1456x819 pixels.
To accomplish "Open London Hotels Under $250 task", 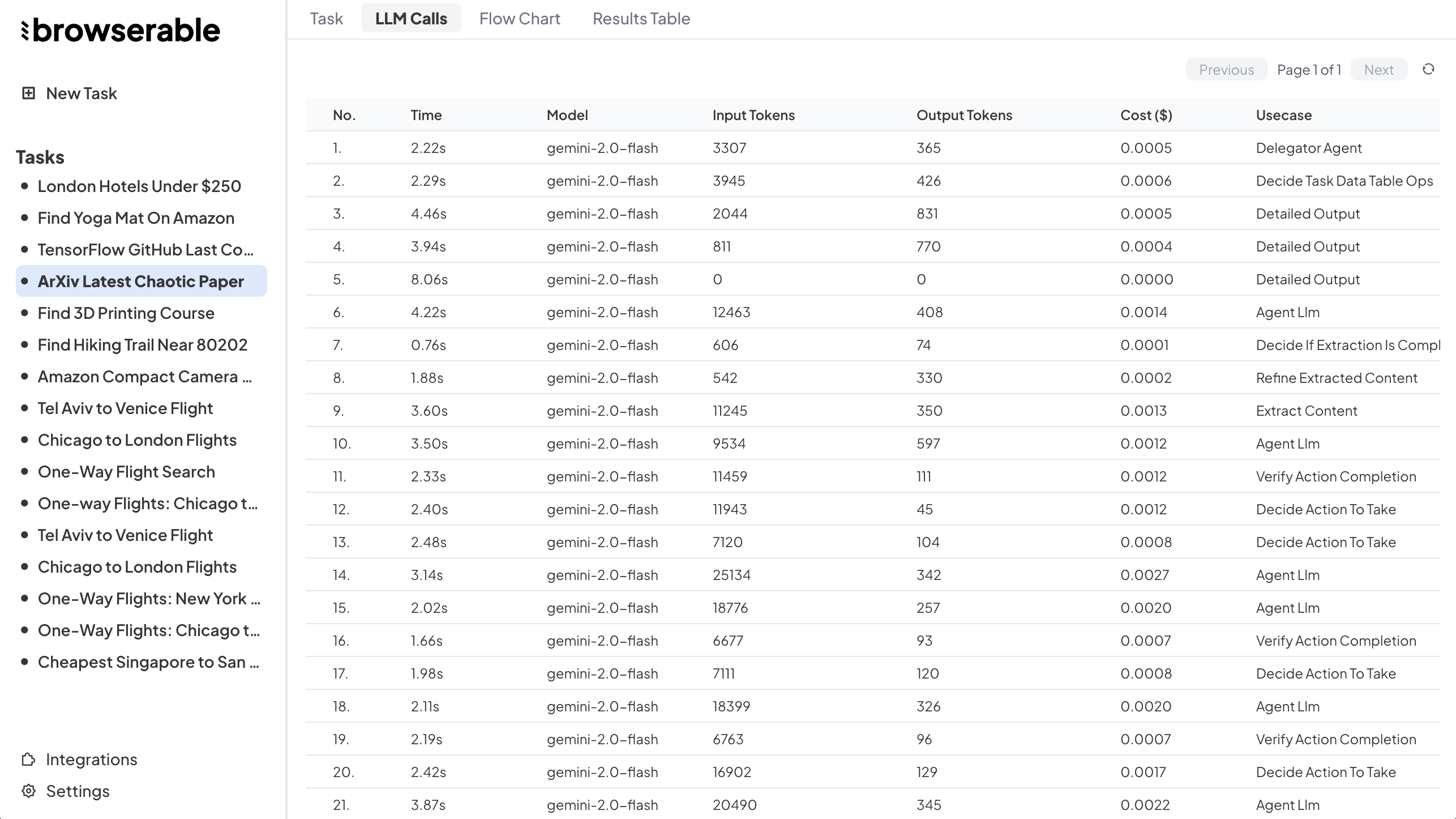I will (x=139, y=186).
